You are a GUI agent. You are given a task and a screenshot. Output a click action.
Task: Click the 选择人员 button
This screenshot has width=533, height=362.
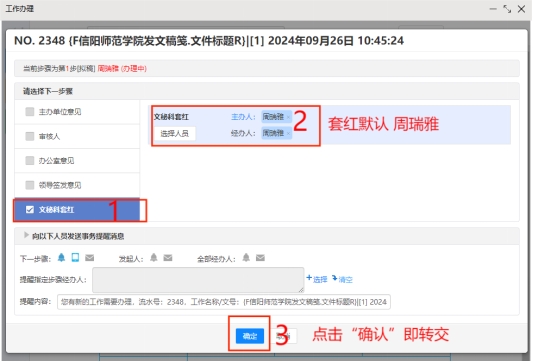174,134
